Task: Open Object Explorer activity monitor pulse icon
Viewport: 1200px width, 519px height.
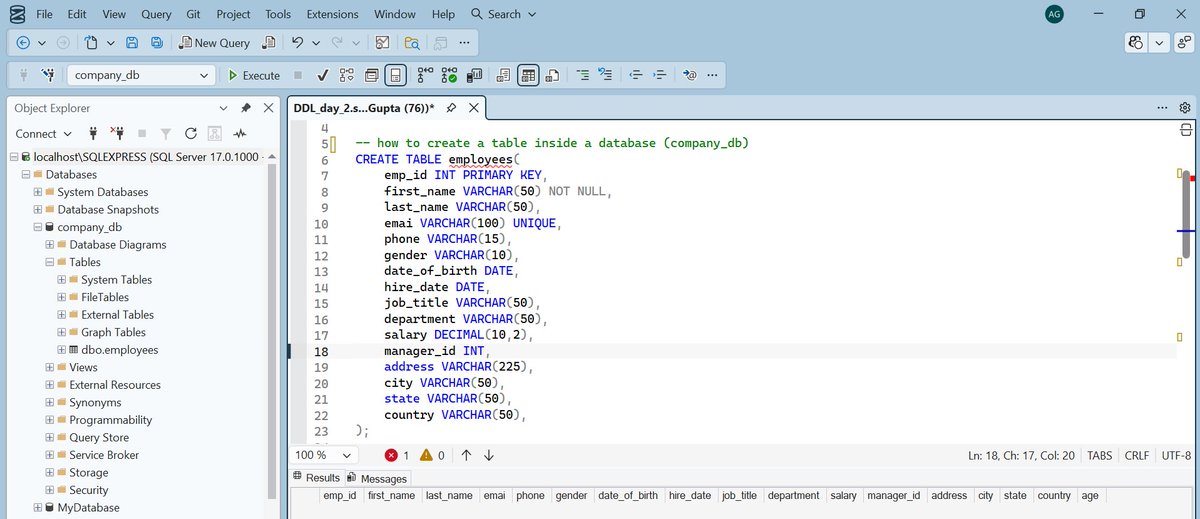Action: [239, 133]
